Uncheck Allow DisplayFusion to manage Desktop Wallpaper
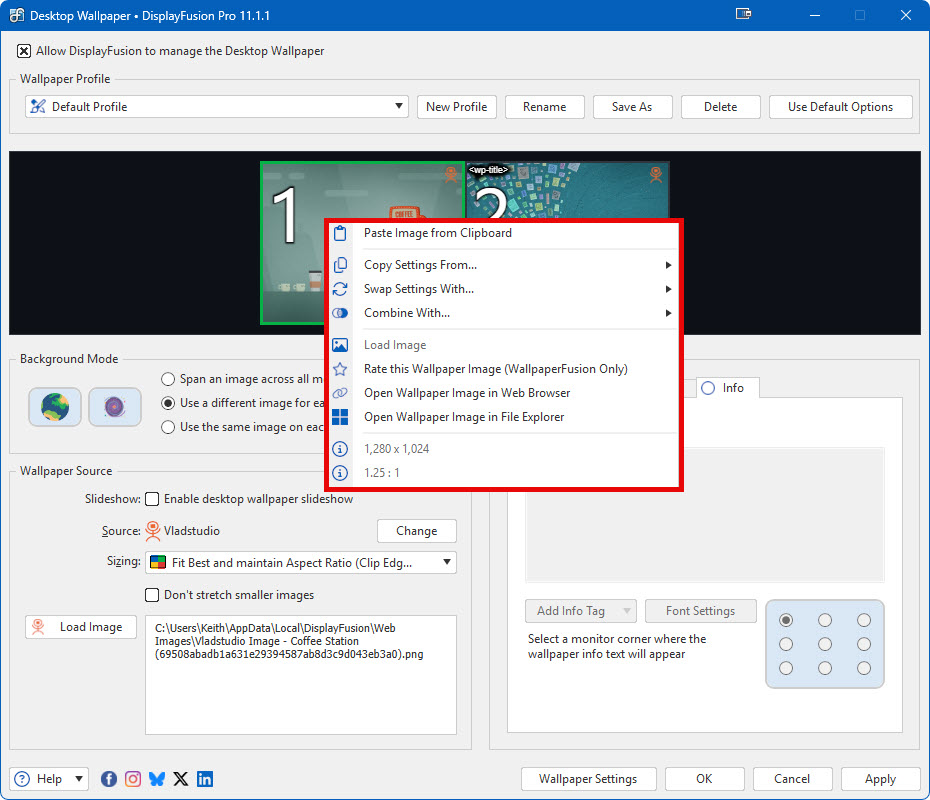This screenshot has height=800, width=930. (24, 51)
